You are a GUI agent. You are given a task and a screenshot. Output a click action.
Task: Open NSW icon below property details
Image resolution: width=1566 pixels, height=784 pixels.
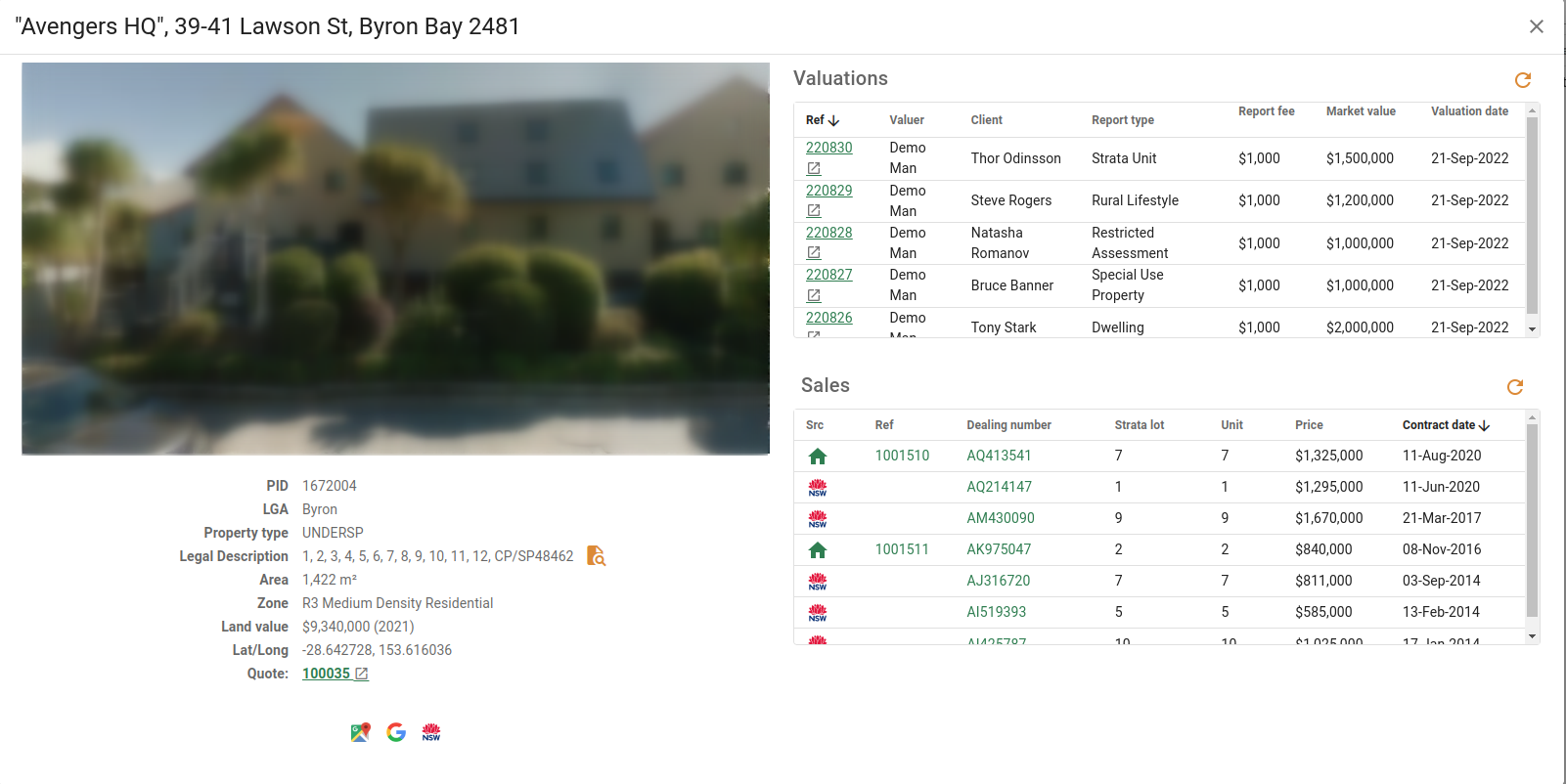(x=431, y=732)
